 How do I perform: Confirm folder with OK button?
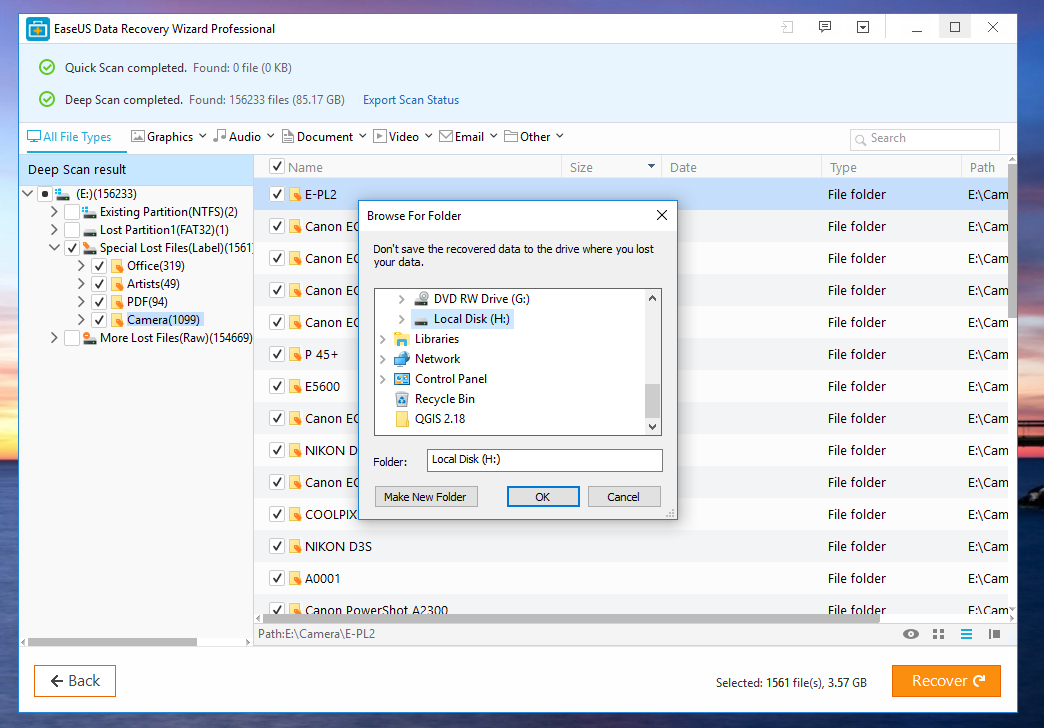click(x=543, y=497)
